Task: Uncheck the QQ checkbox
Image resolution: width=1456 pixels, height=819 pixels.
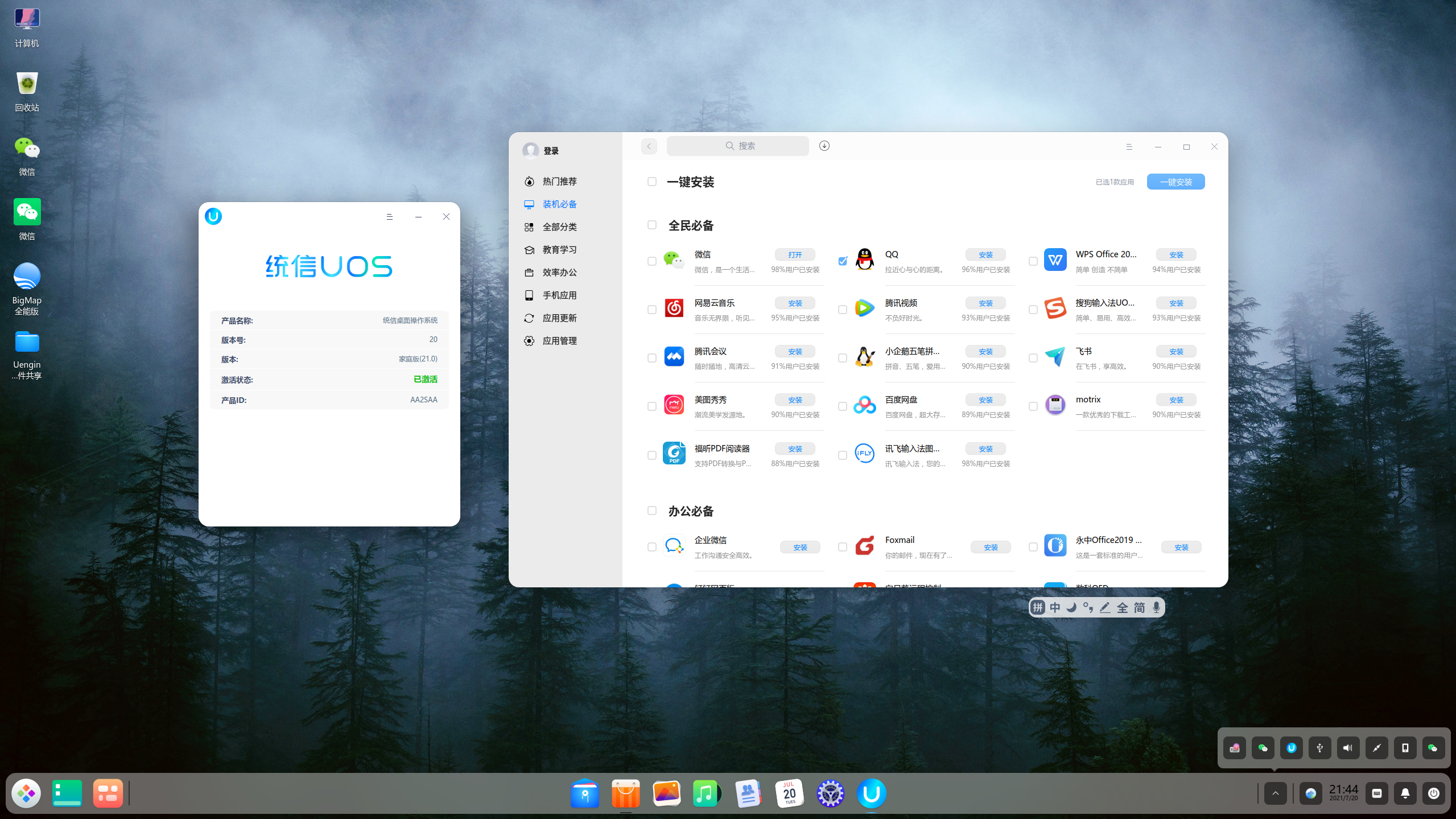Action: pyautogui.click(x=843, y=261)
